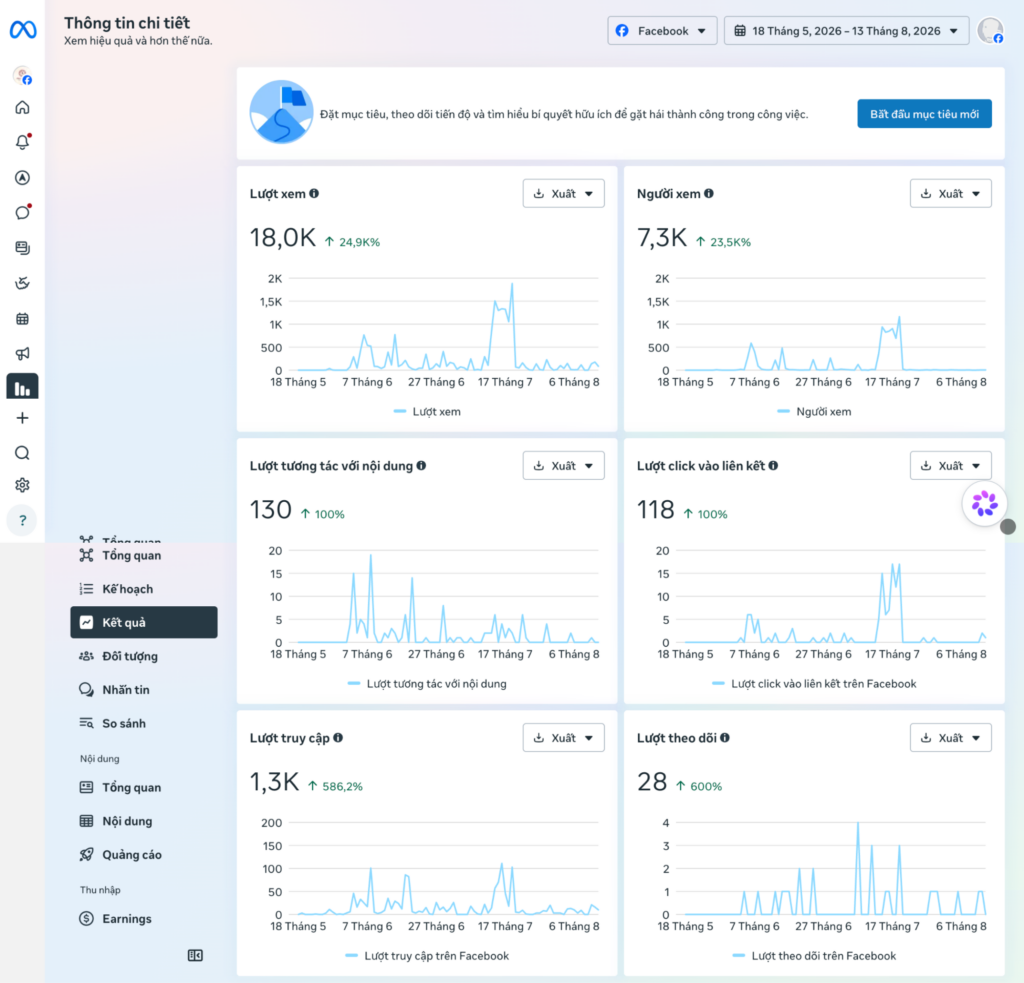This screenshot has height=983, width=1024.
Task: Open the Home icon in the left rail
Action: pyautogui.click(x=22, y=107)
